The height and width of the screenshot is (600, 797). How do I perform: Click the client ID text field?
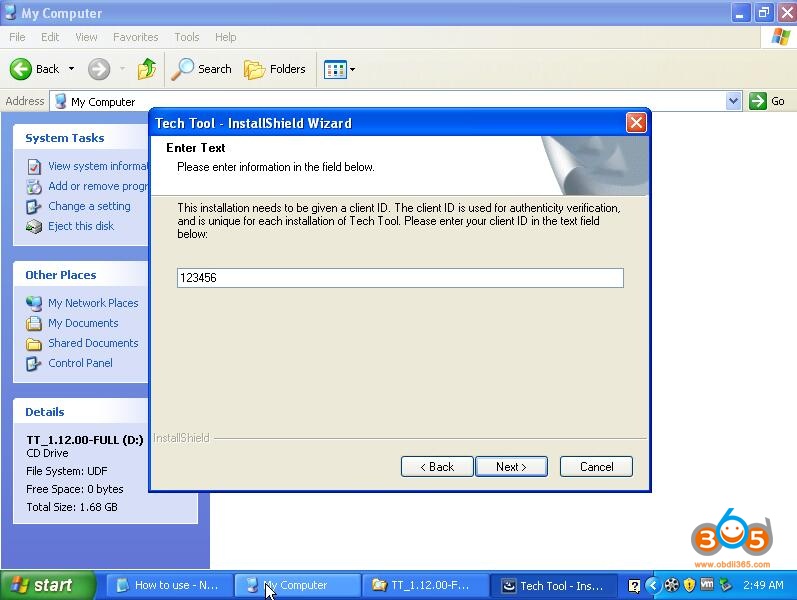pos(400,278)
